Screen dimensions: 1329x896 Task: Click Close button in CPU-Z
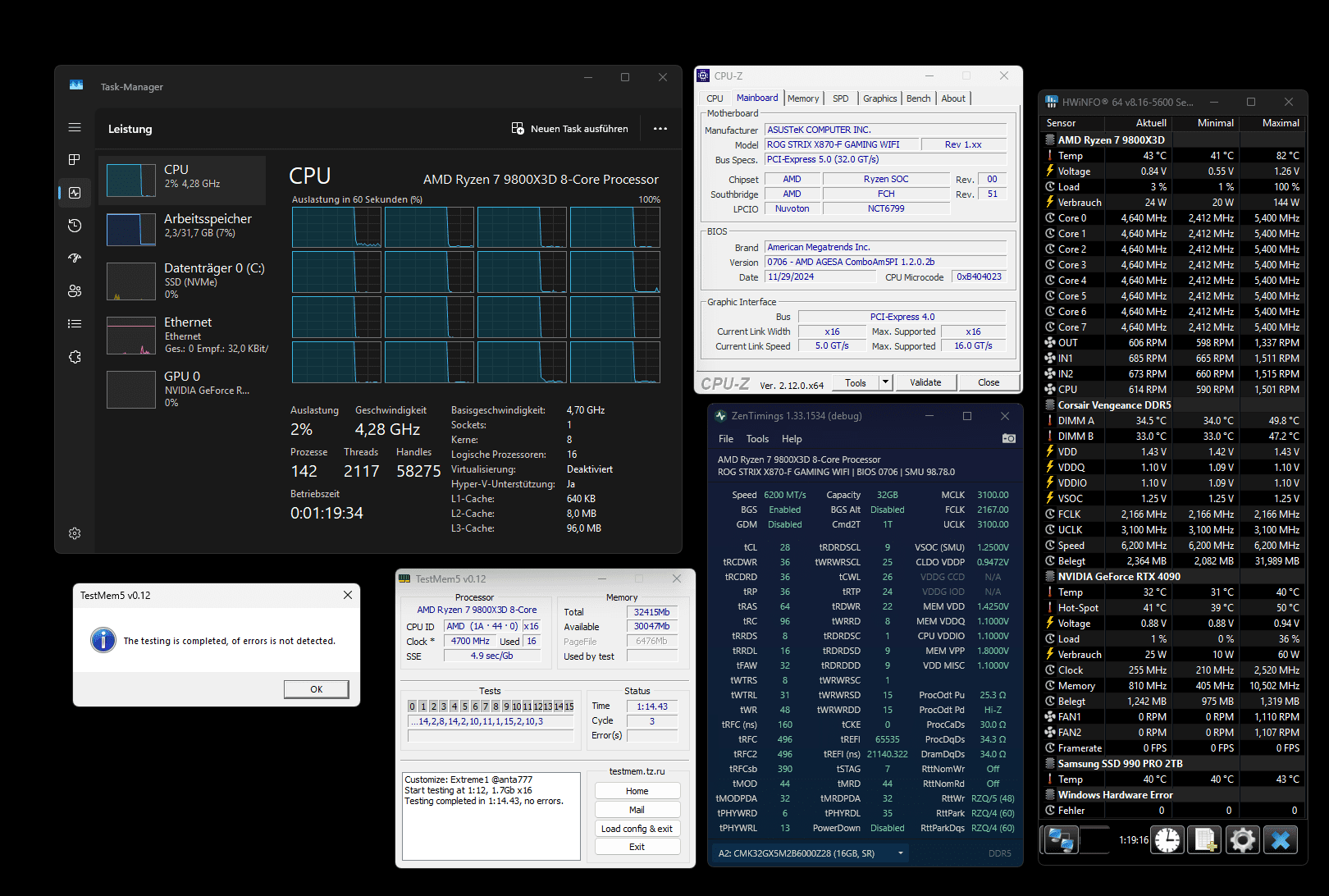click(989, 382)
